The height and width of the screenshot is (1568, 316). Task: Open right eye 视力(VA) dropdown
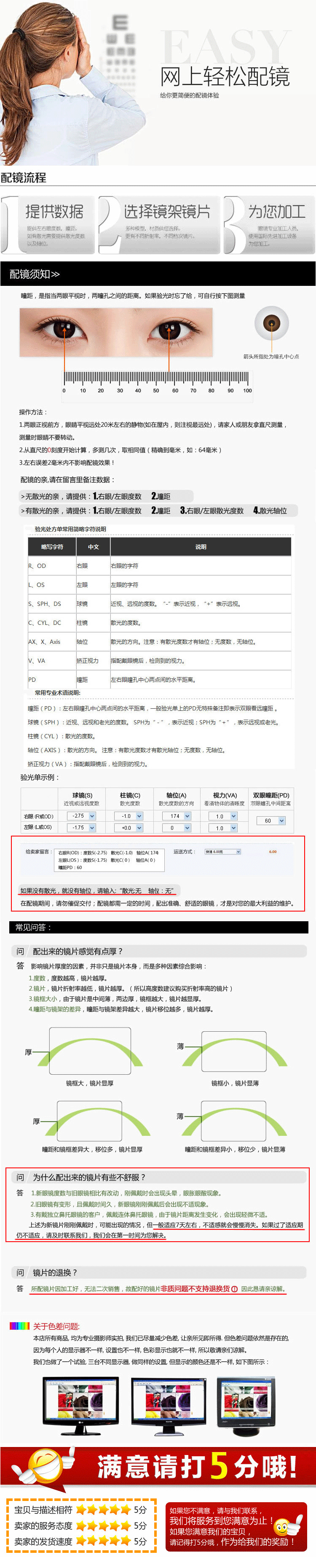[223, 816]
